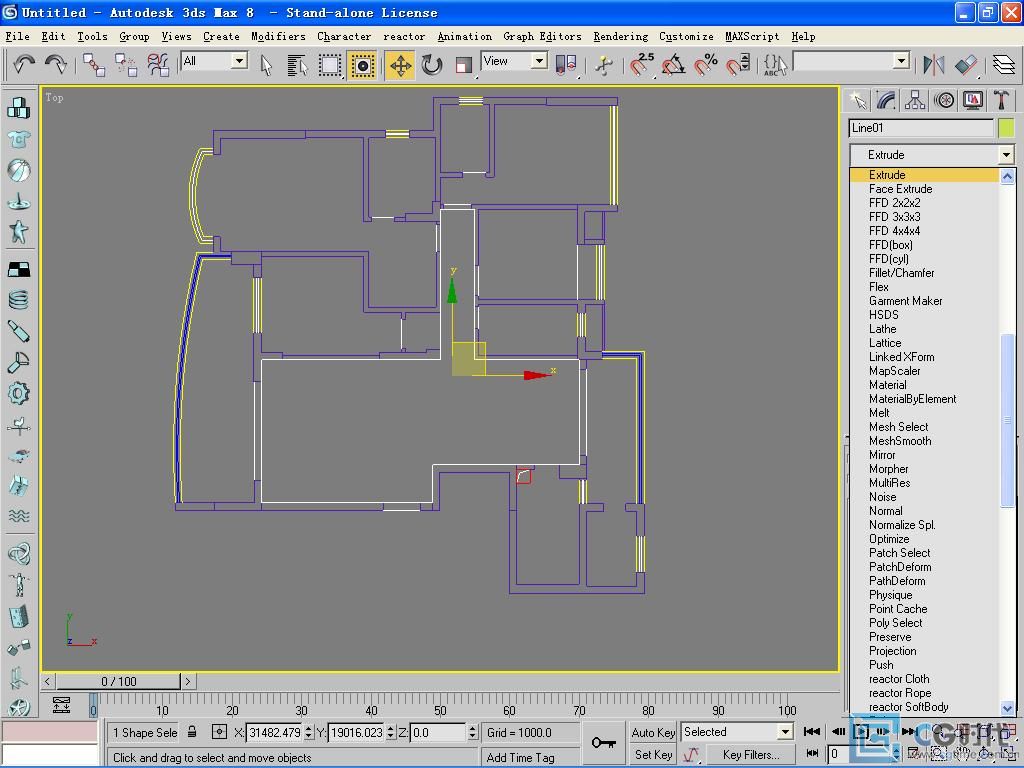The image size is (1024, 768).
Task: Select the Unlink Selection tool
Action: click(x=125, y=65)
